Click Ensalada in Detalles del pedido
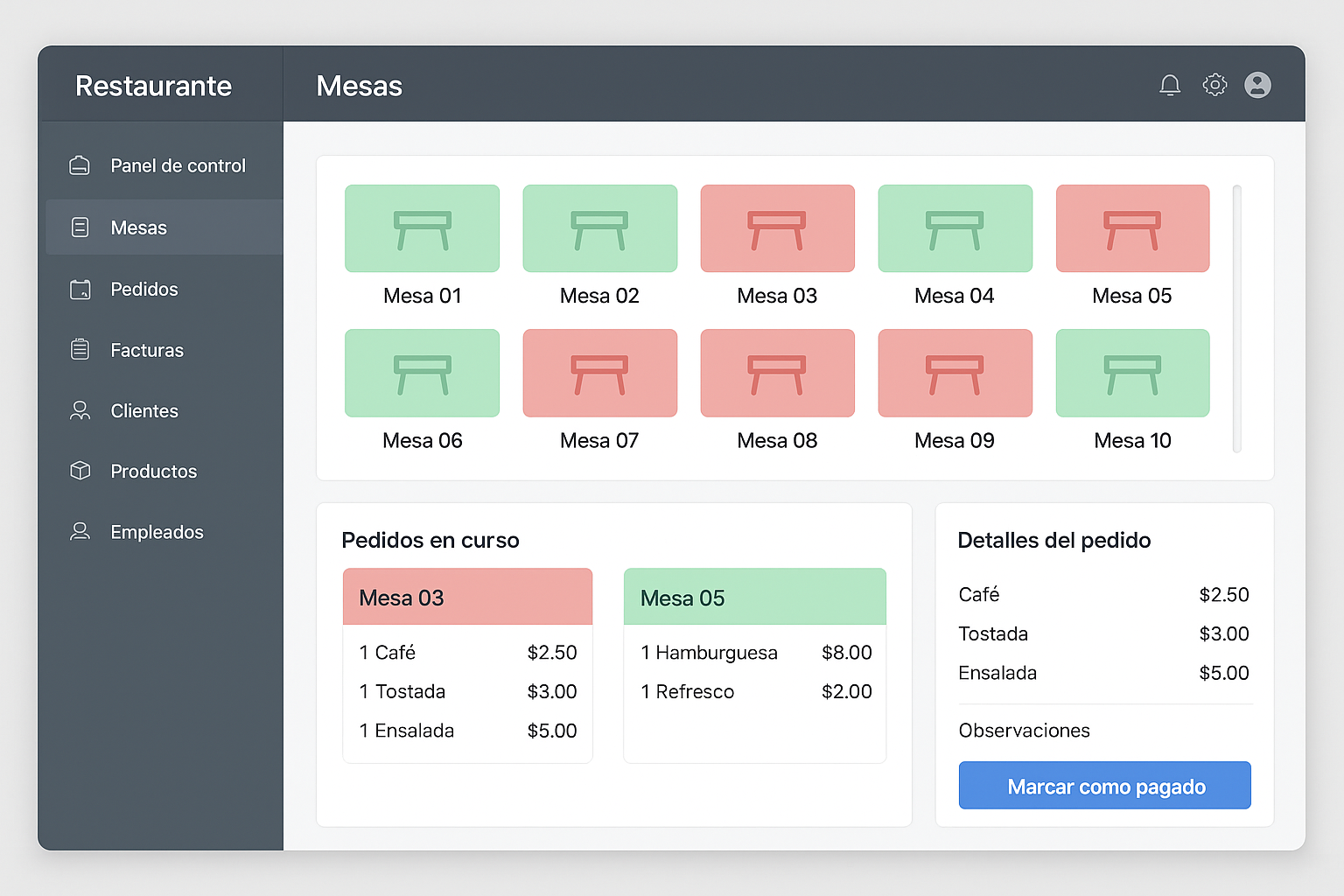 (x=997, y=673)
